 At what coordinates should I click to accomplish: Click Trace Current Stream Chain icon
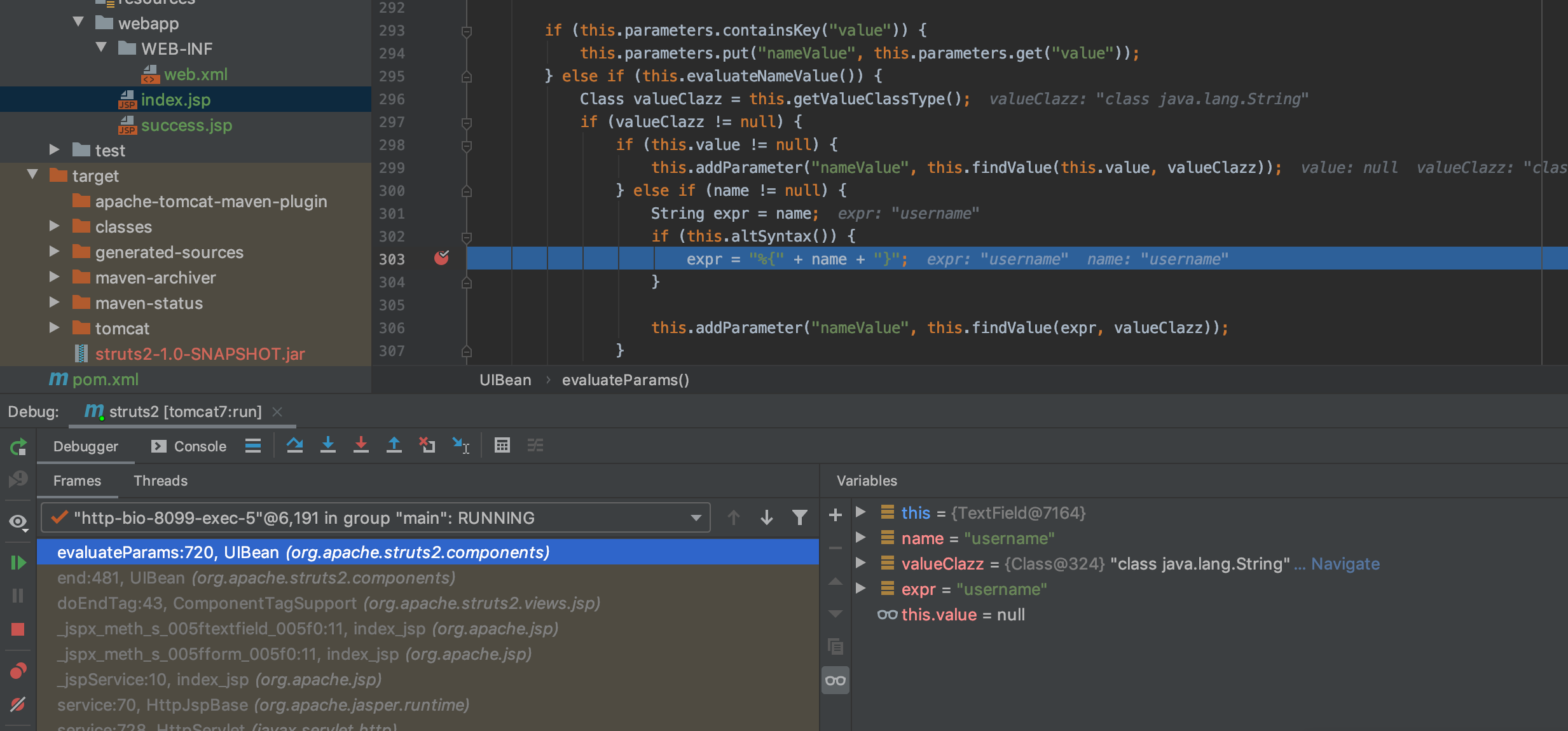click(535, 446)
